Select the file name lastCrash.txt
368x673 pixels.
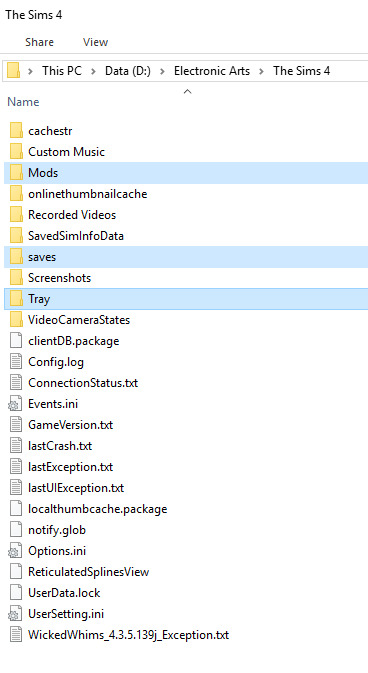(x=60, y=446)
